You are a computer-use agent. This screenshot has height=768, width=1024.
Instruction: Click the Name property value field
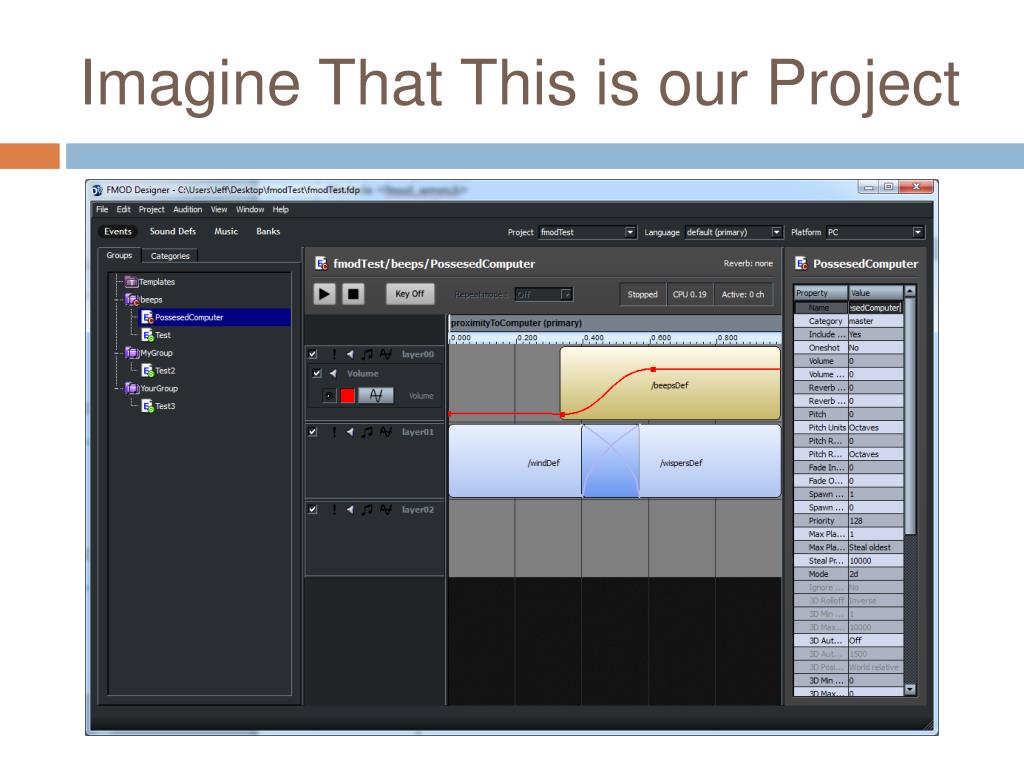[875, 308]
